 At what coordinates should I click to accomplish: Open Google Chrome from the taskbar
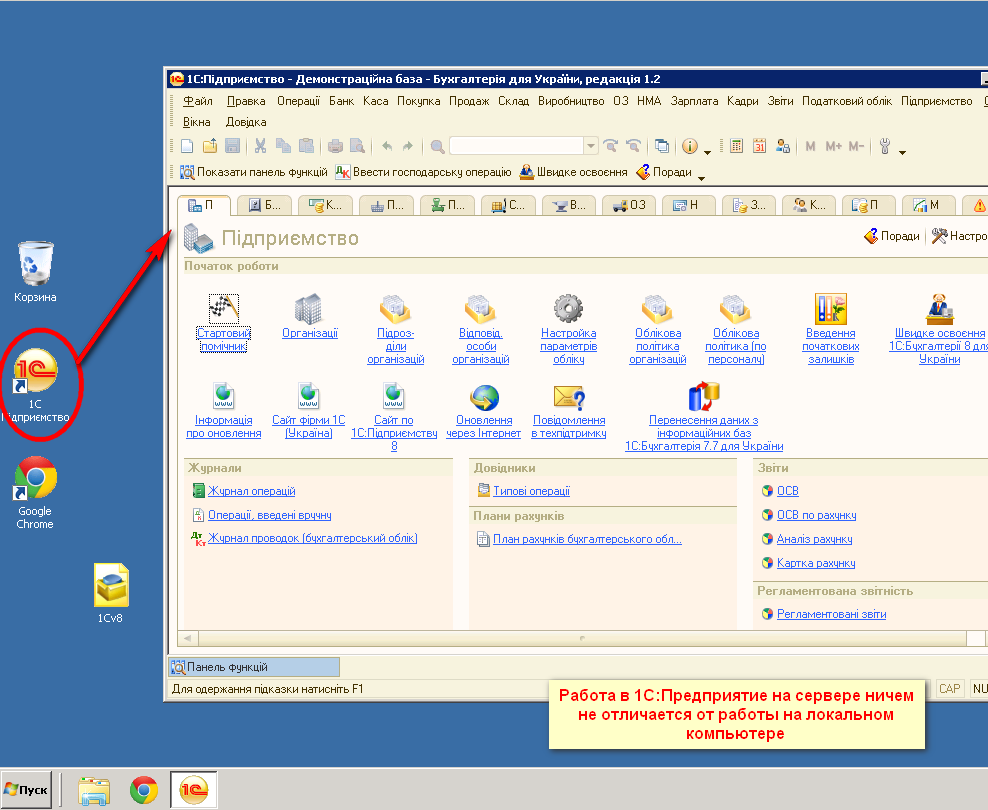144,790
